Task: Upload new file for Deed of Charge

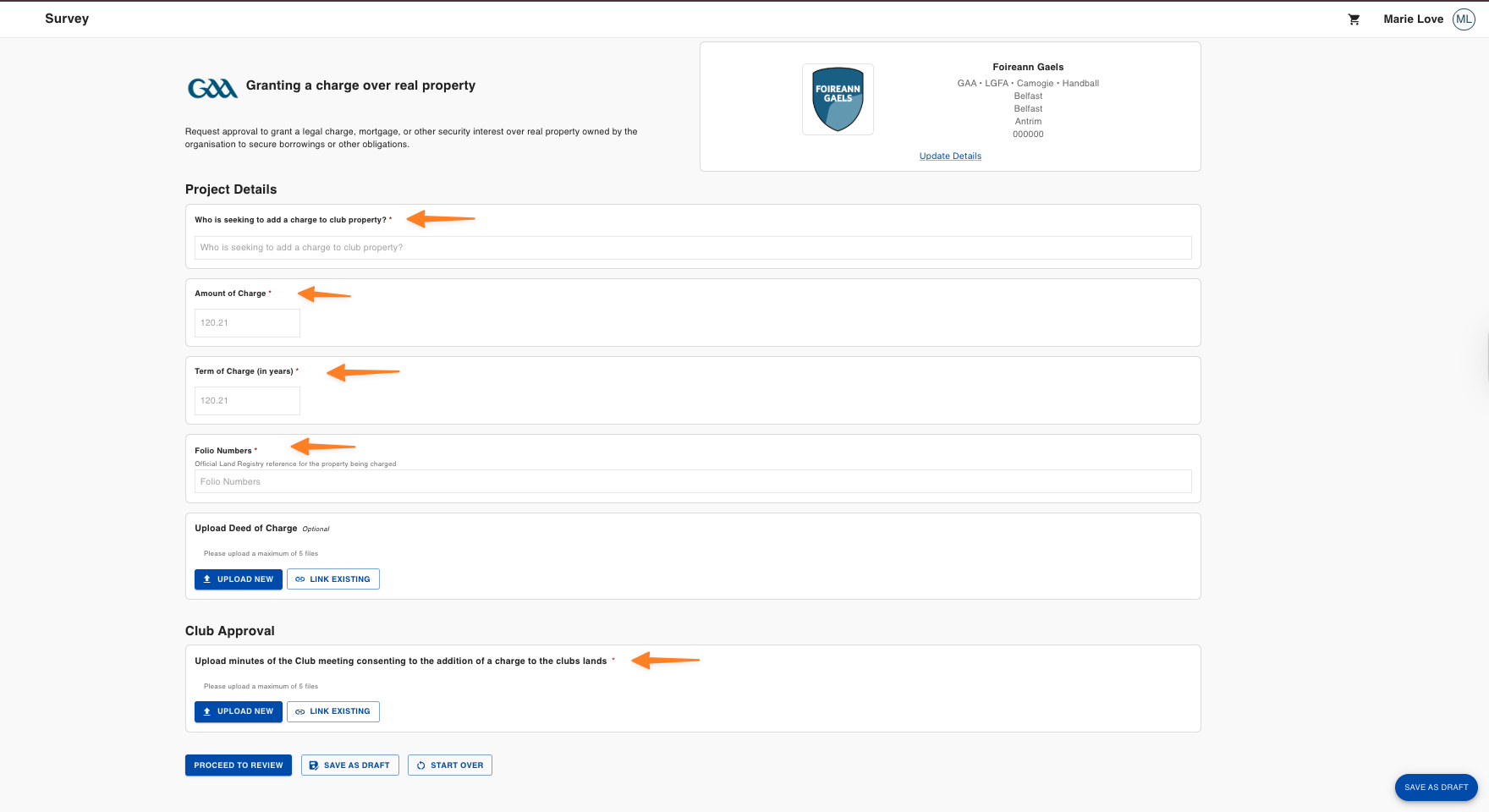Action: coord(239,579)
